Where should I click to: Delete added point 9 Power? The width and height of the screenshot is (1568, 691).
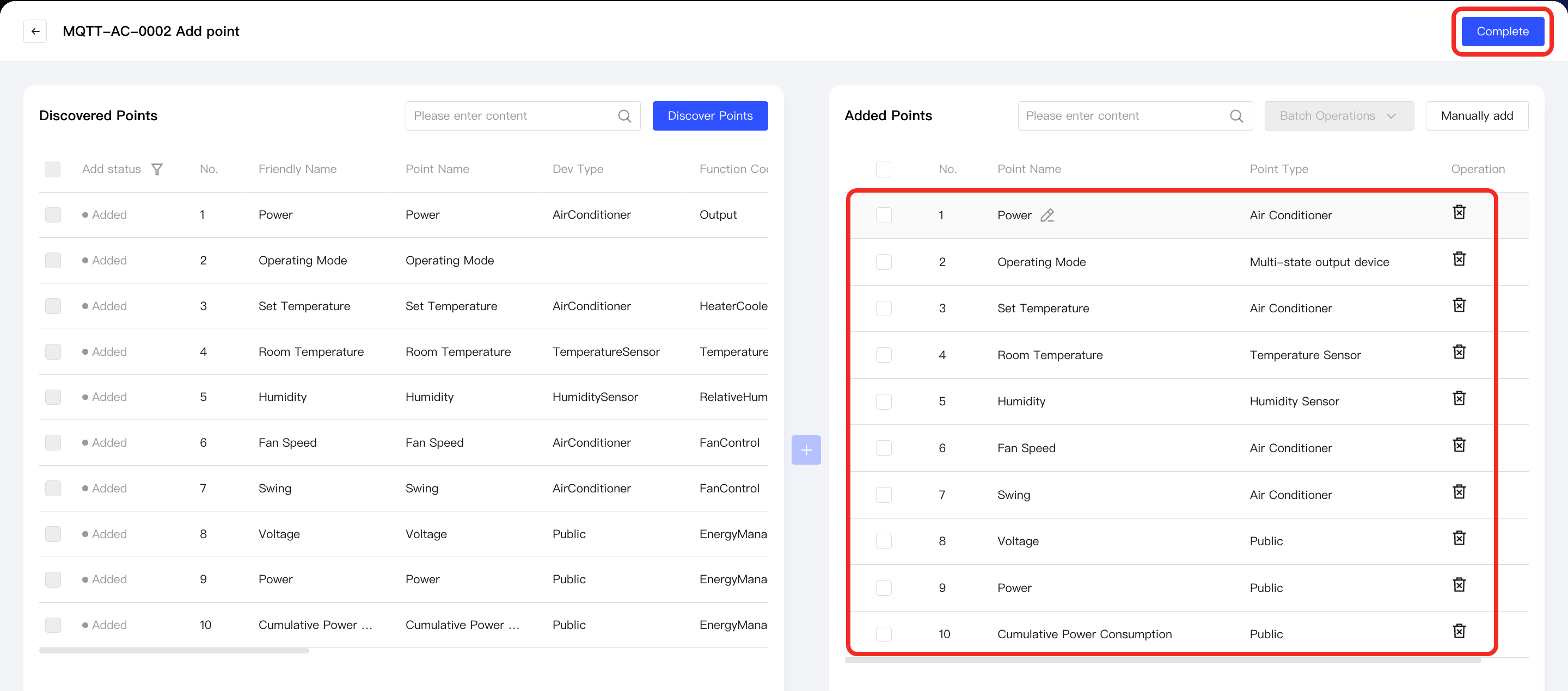(x=1459, y=585)
